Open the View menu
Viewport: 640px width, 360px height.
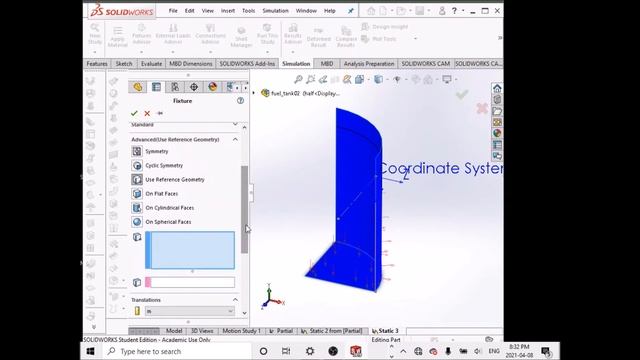pyautogui.click(x=207, y=11)
